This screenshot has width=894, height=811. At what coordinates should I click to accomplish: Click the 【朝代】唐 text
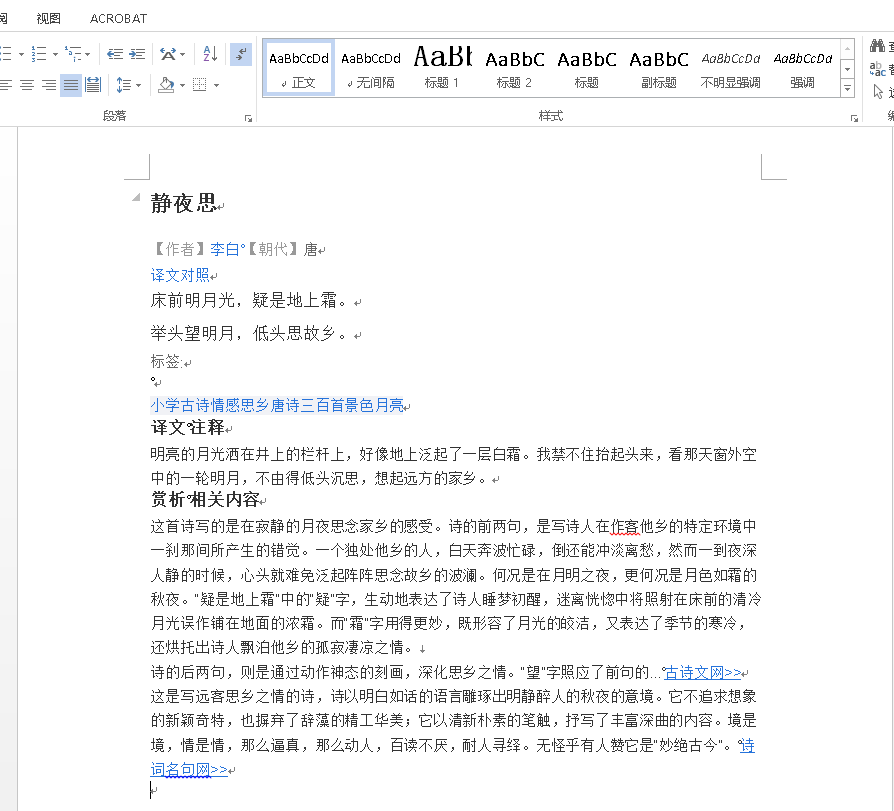point(282,249)
